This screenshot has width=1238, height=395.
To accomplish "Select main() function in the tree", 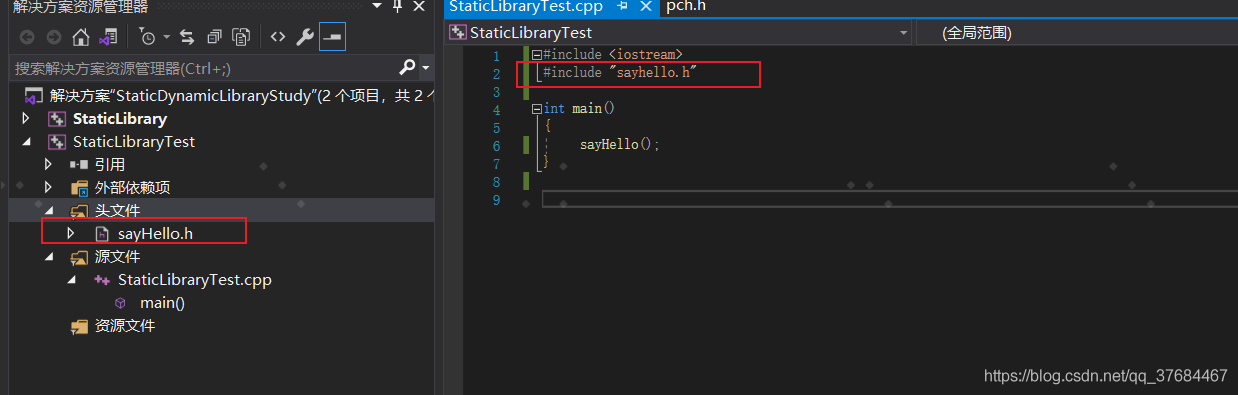I will click(162, 303).
